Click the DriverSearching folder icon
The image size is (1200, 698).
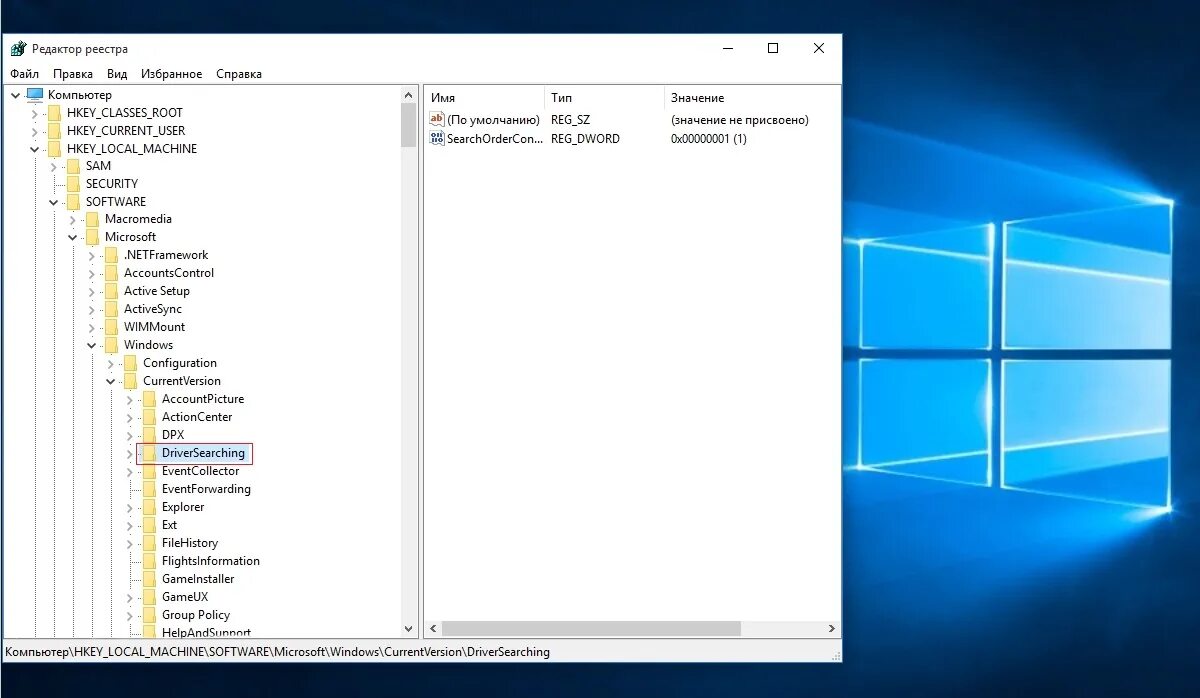(149, 453)
